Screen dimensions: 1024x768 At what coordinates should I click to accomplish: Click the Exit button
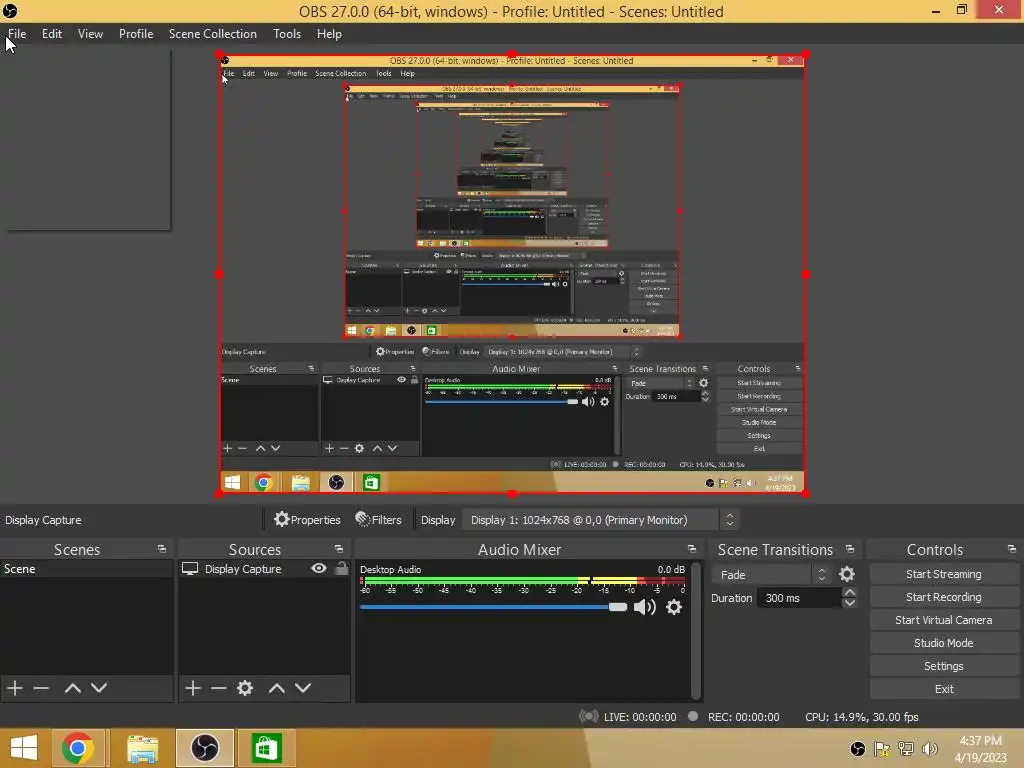pyautogui.click(x=944, y=689)
